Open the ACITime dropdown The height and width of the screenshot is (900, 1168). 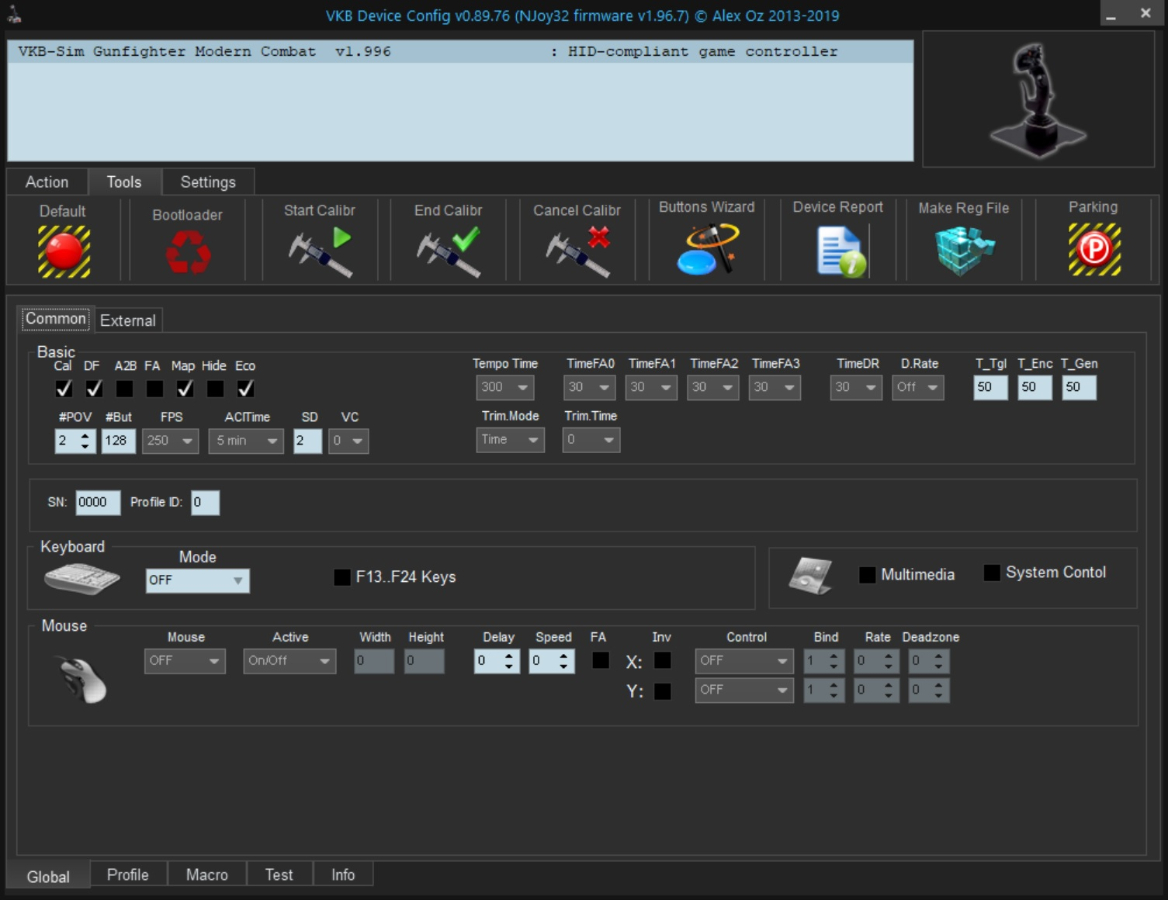point(246,441)
